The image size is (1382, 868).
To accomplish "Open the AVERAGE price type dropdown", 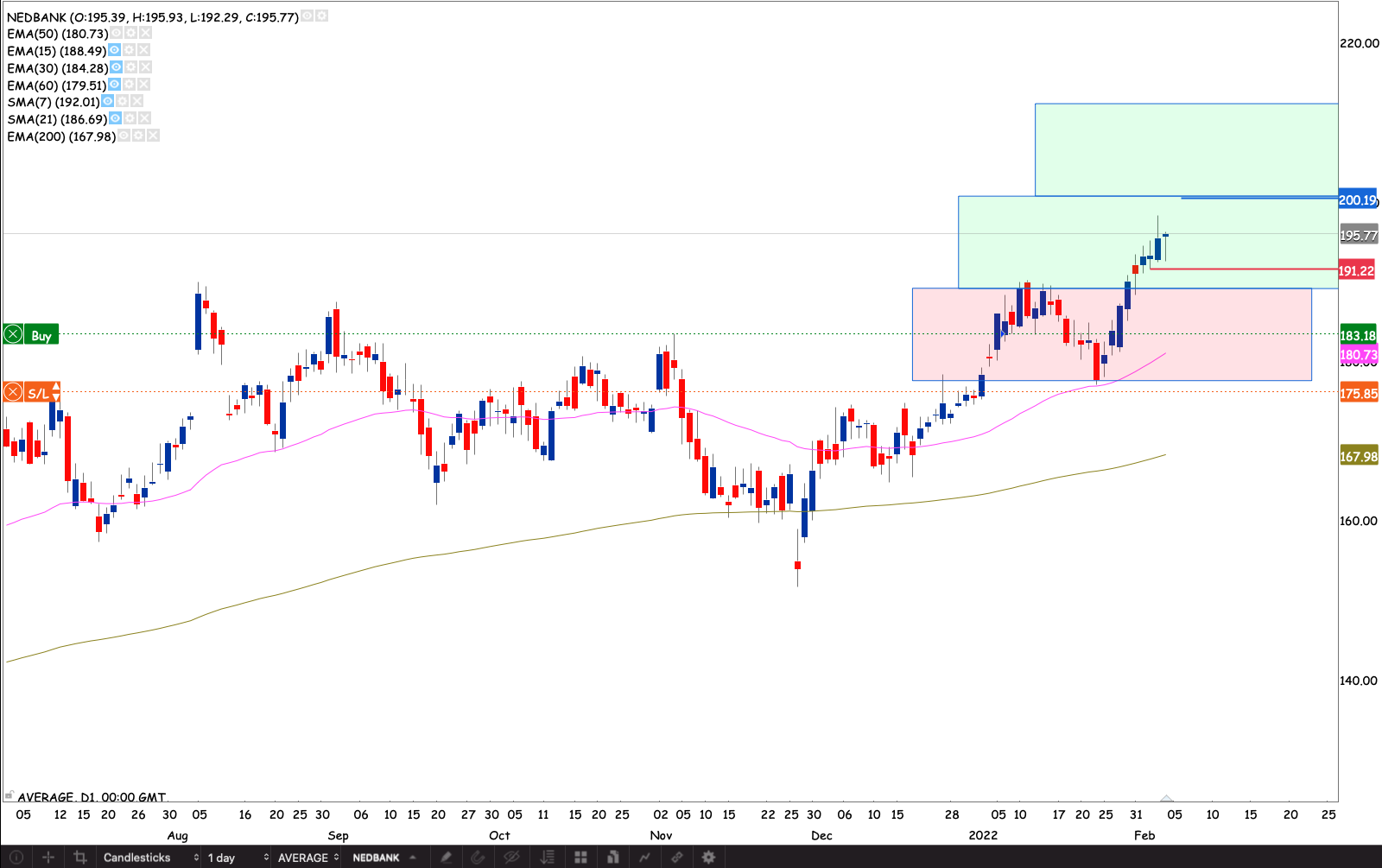I will click(307, 857).
